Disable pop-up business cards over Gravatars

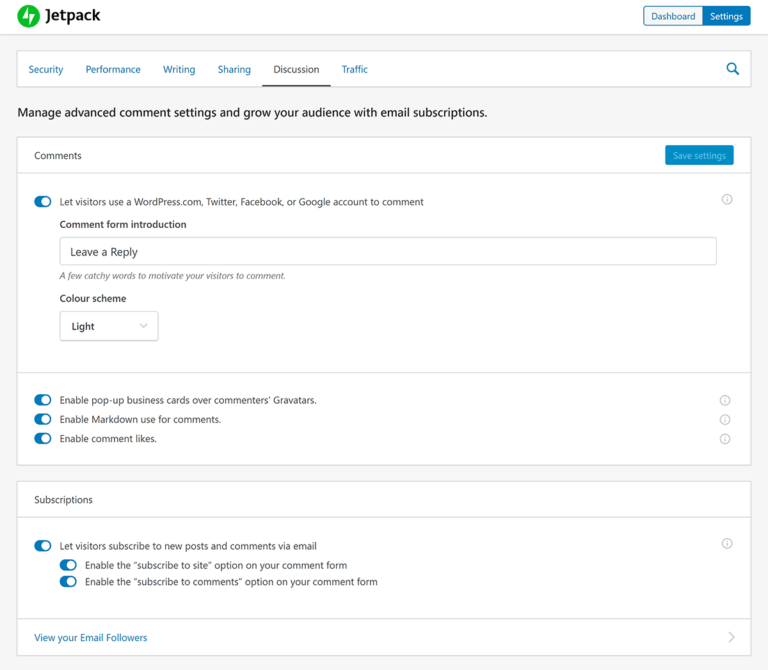(43, 400)
